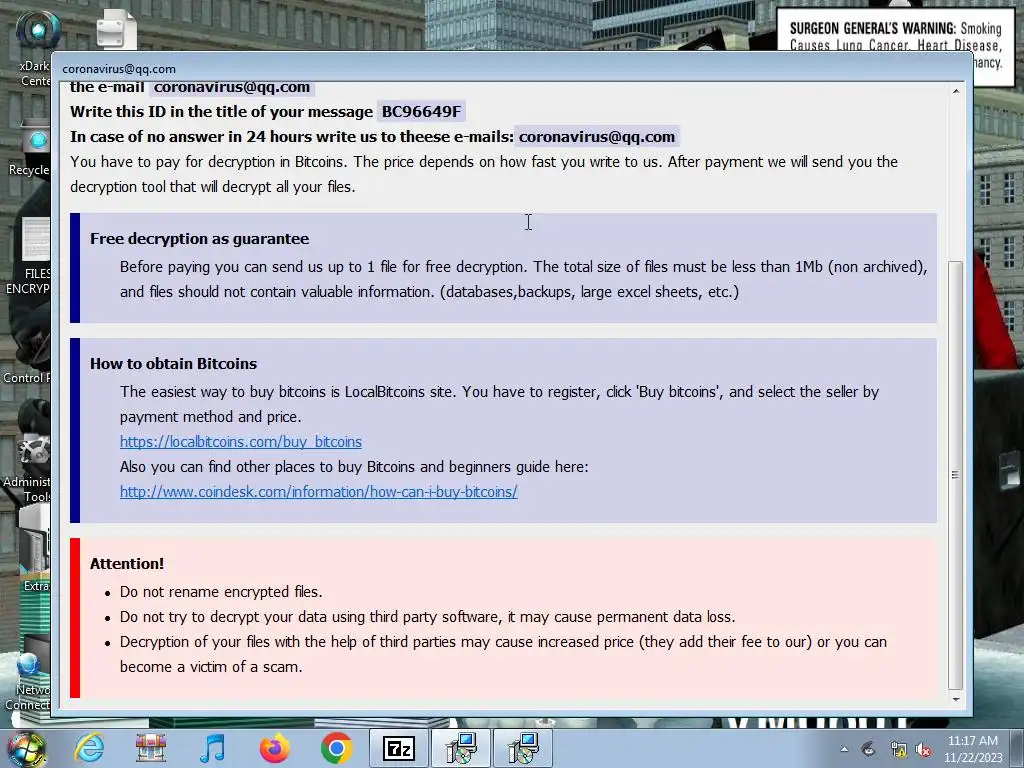
Task: Click the alternate e-mail coronavirus@qq.com
Action: tap(597, 137)
